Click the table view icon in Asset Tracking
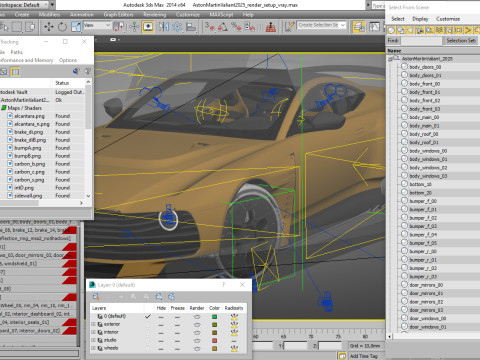The image size is (480, 360). [x=15, y=71]
